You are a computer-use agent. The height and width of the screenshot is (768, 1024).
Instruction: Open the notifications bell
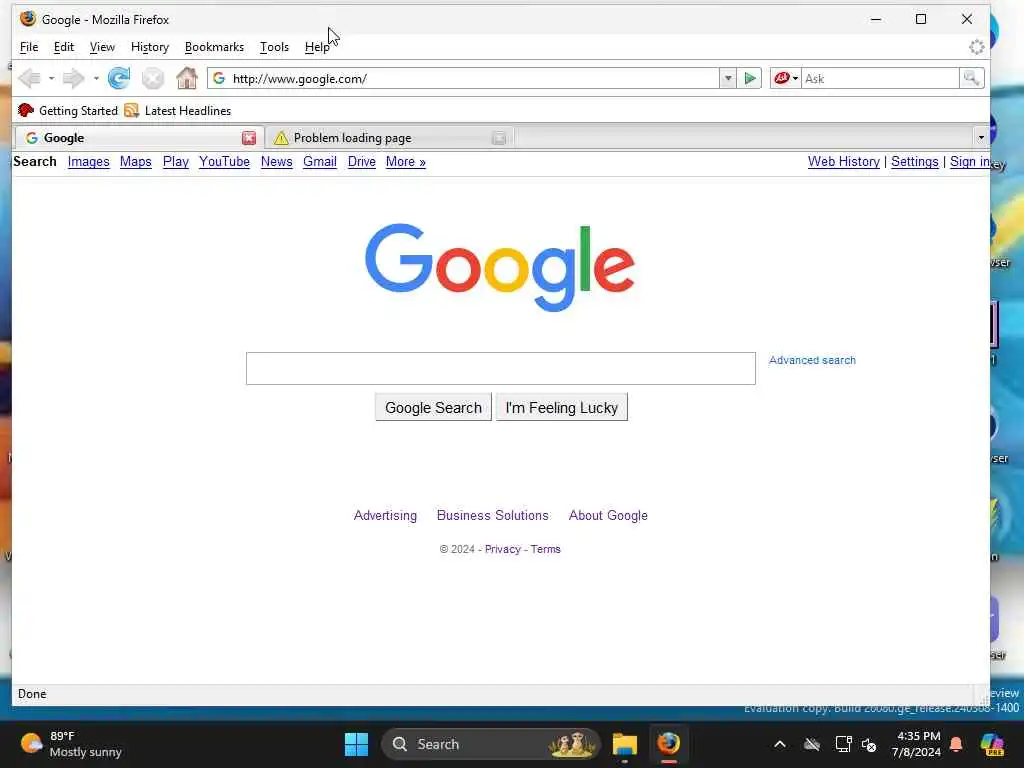tap(956, 744)
